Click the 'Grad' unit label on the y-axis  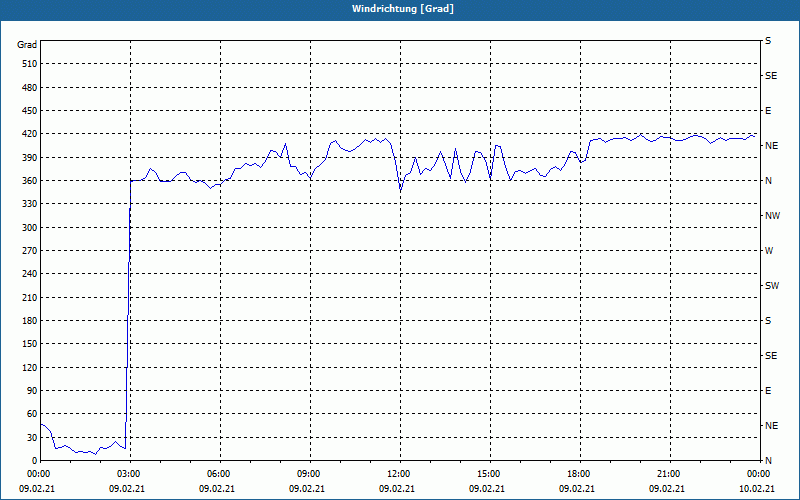point(27,45)
